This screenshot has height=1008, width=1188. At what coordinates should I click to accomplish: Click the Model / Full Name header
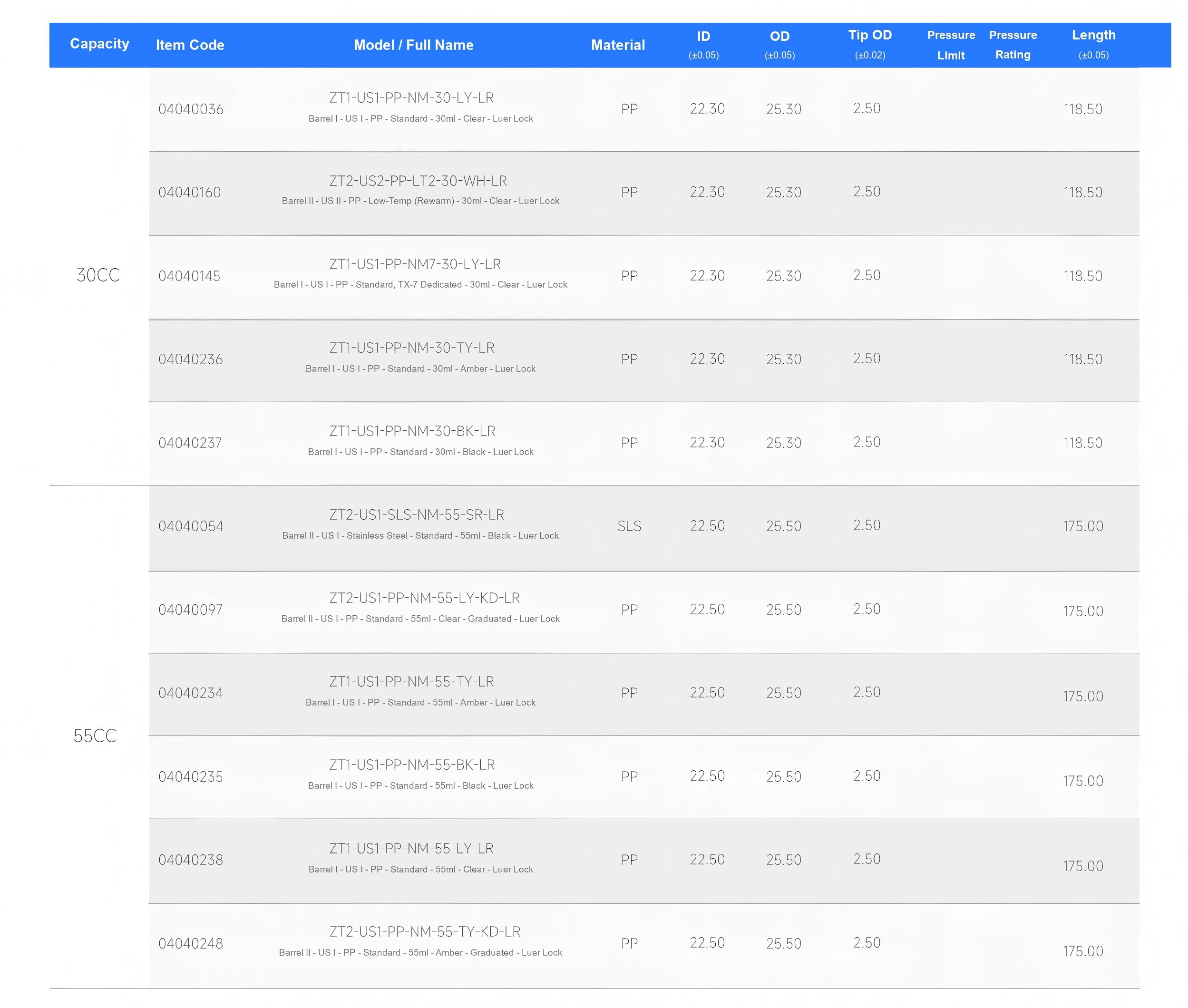pos(413,45)
